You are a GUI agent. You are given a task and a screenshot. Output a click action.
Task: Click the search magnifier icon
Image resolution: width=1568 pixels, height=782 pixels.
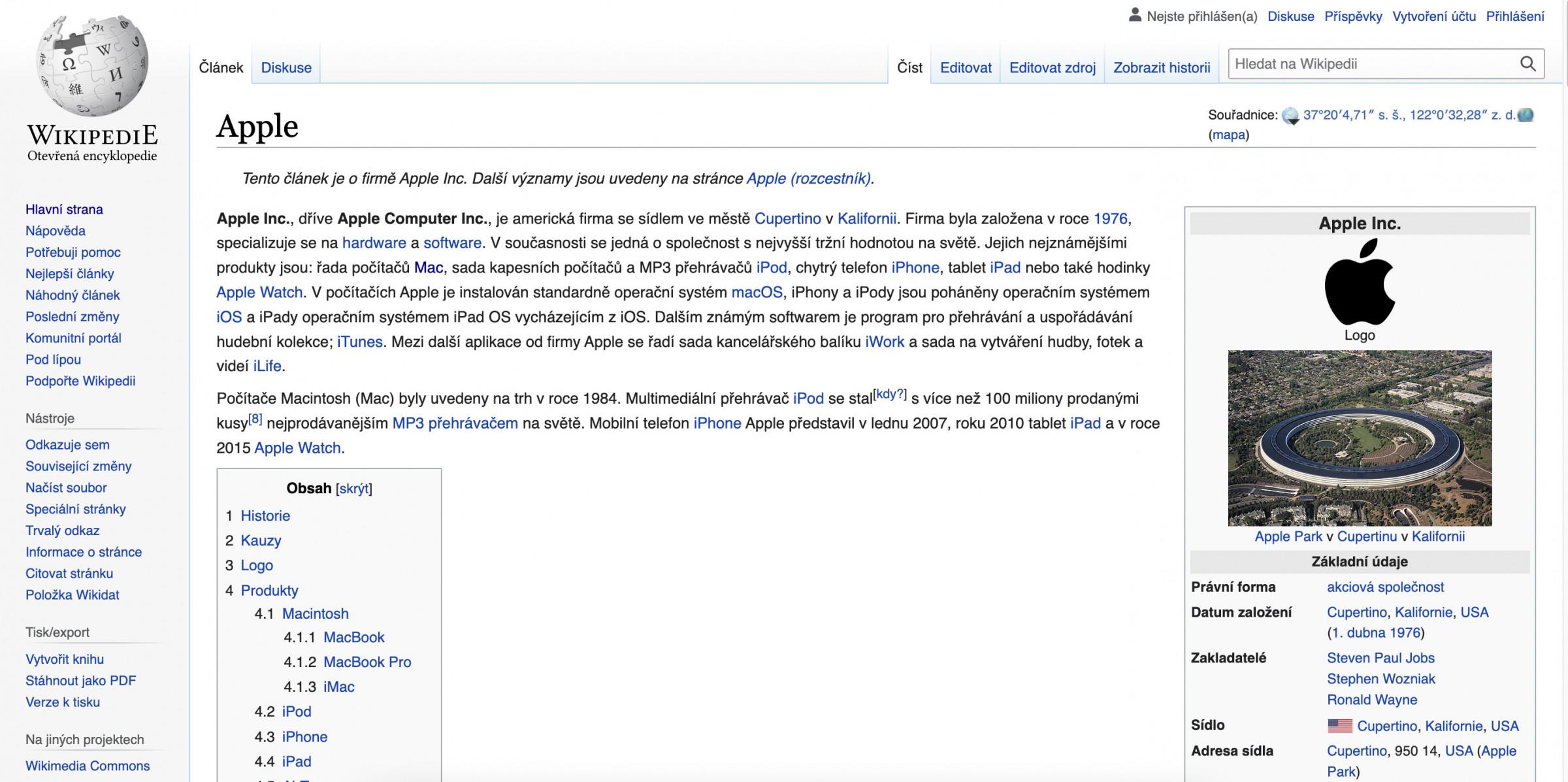(x=1527, y=63)
